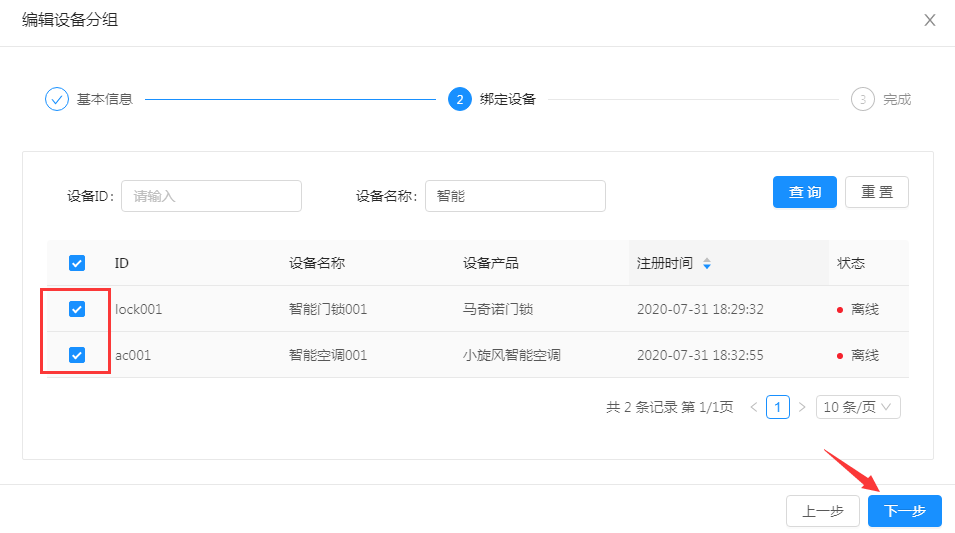Uncheck the lock001 device checkbox
Image resolution: width=955 pixels, height=533 pixels.
(x=77, y=309)
